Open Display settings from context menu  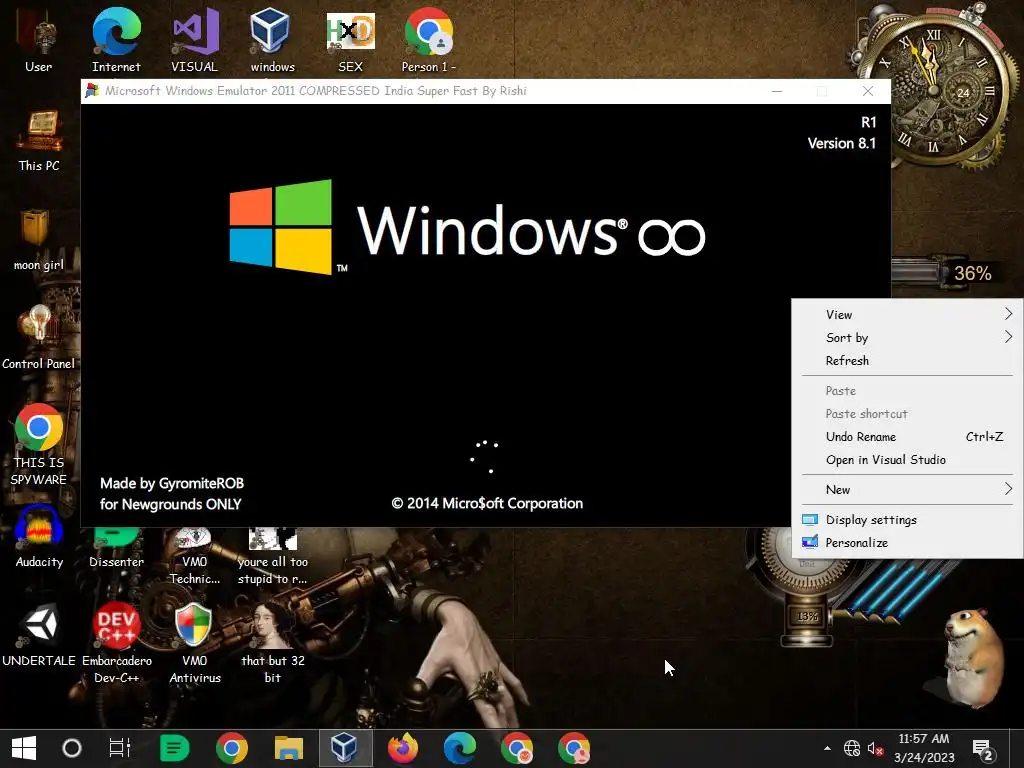pos(908,520)
